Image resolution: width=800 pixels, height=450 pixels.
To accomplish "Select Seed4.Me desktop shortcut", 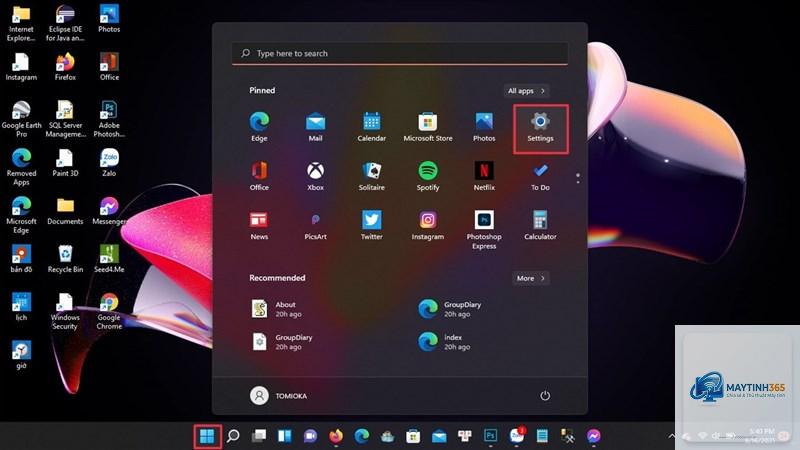I will 109,259.
